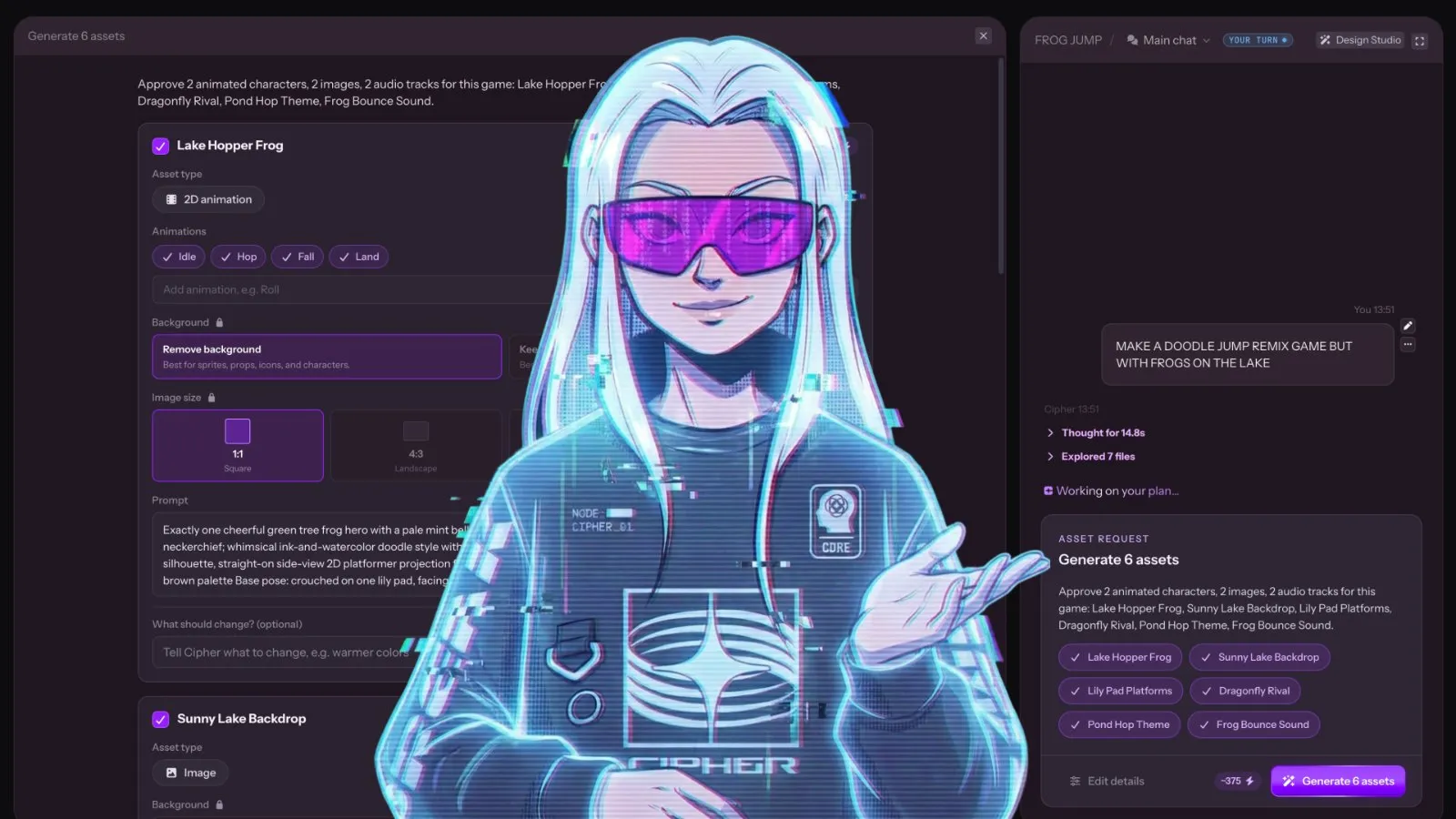Click the lock icon beside first Background label
1456x819 pixels.
coord(219,322)
